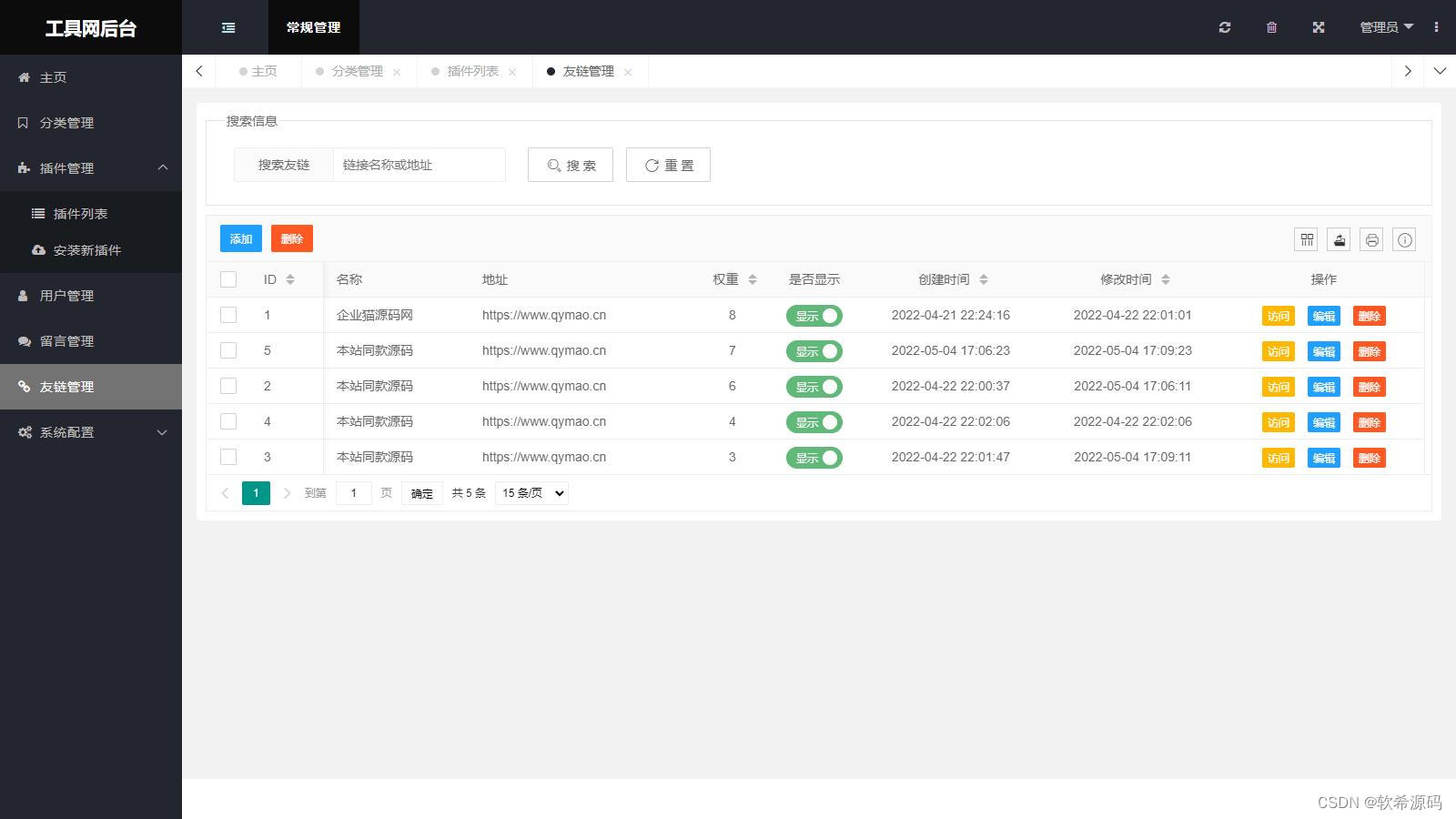Screen dimensions: 1456x819
Task: Open 用户管理 in the sidebar
Action: [x=91, y=296]
